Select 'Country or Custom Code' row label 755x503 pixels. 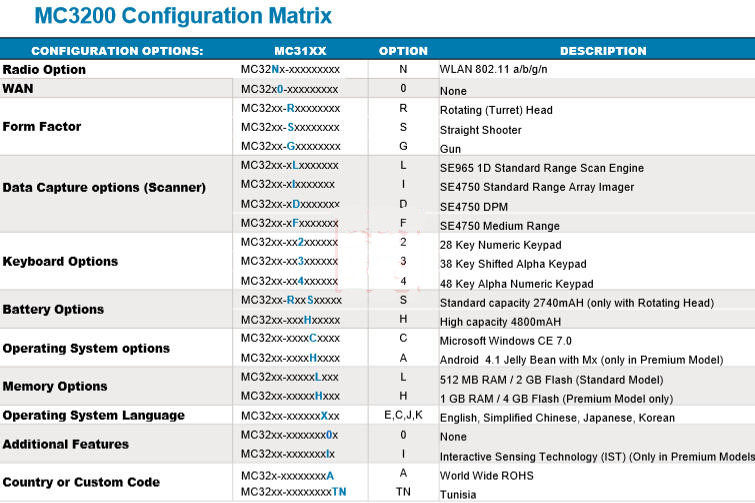point(81,482)
